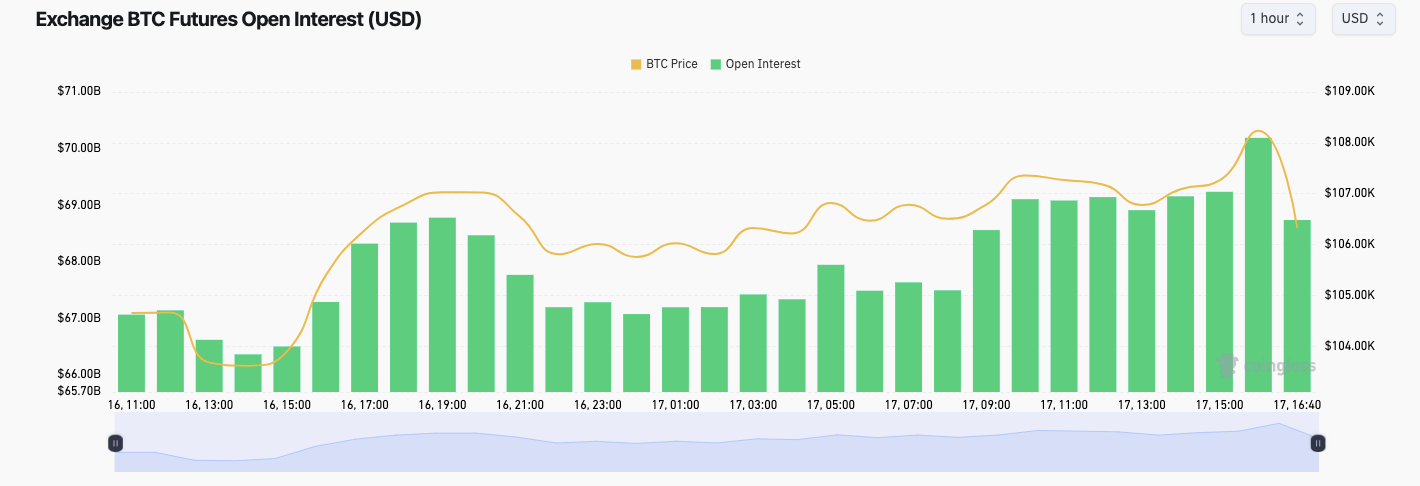Click the left handle of range slider
This screenshot has width=1420, height=486.
tap(116, 443)
